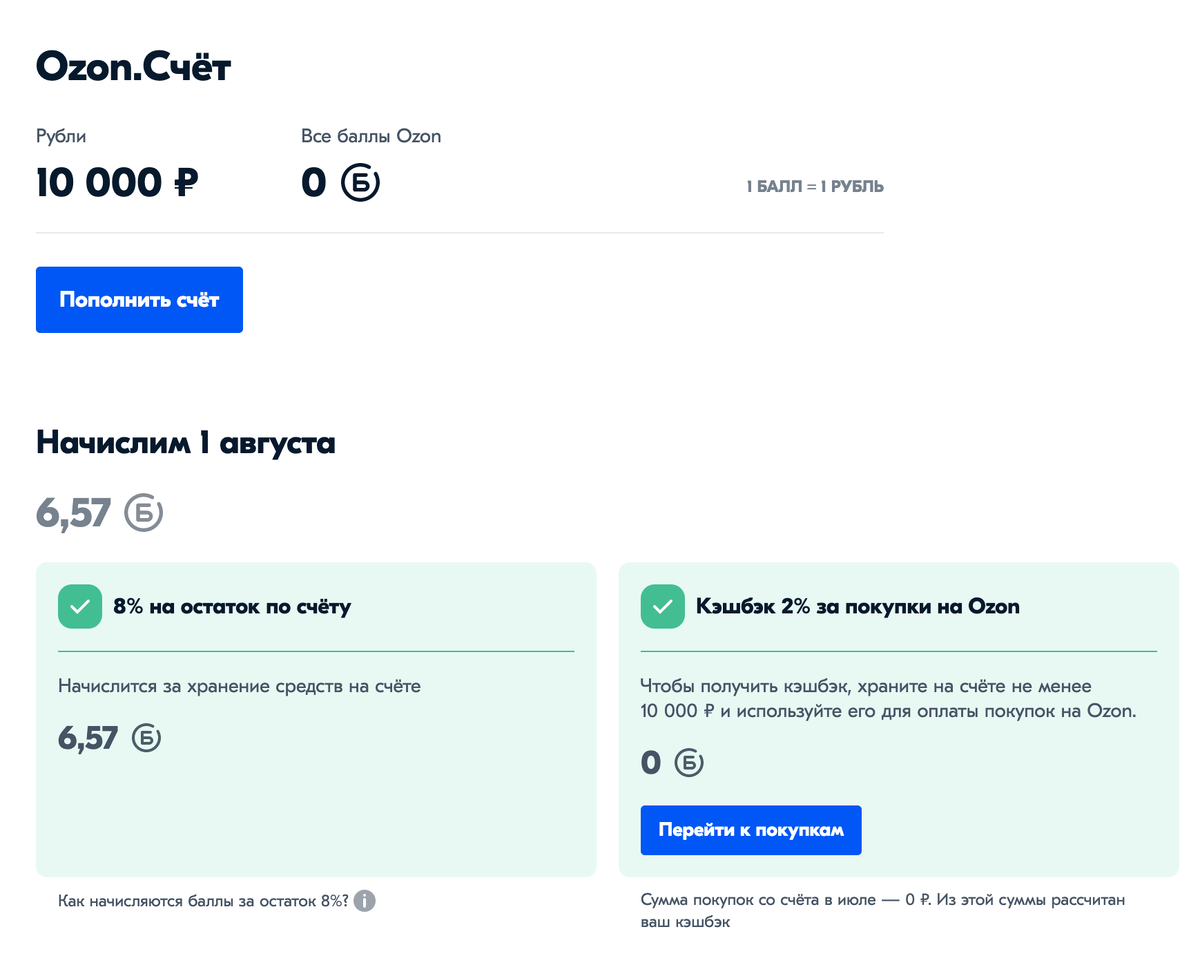1200x974 pixels.
Task: Toggle the 8% на остаток activation checkmark
Action: [x=80, y=606]
